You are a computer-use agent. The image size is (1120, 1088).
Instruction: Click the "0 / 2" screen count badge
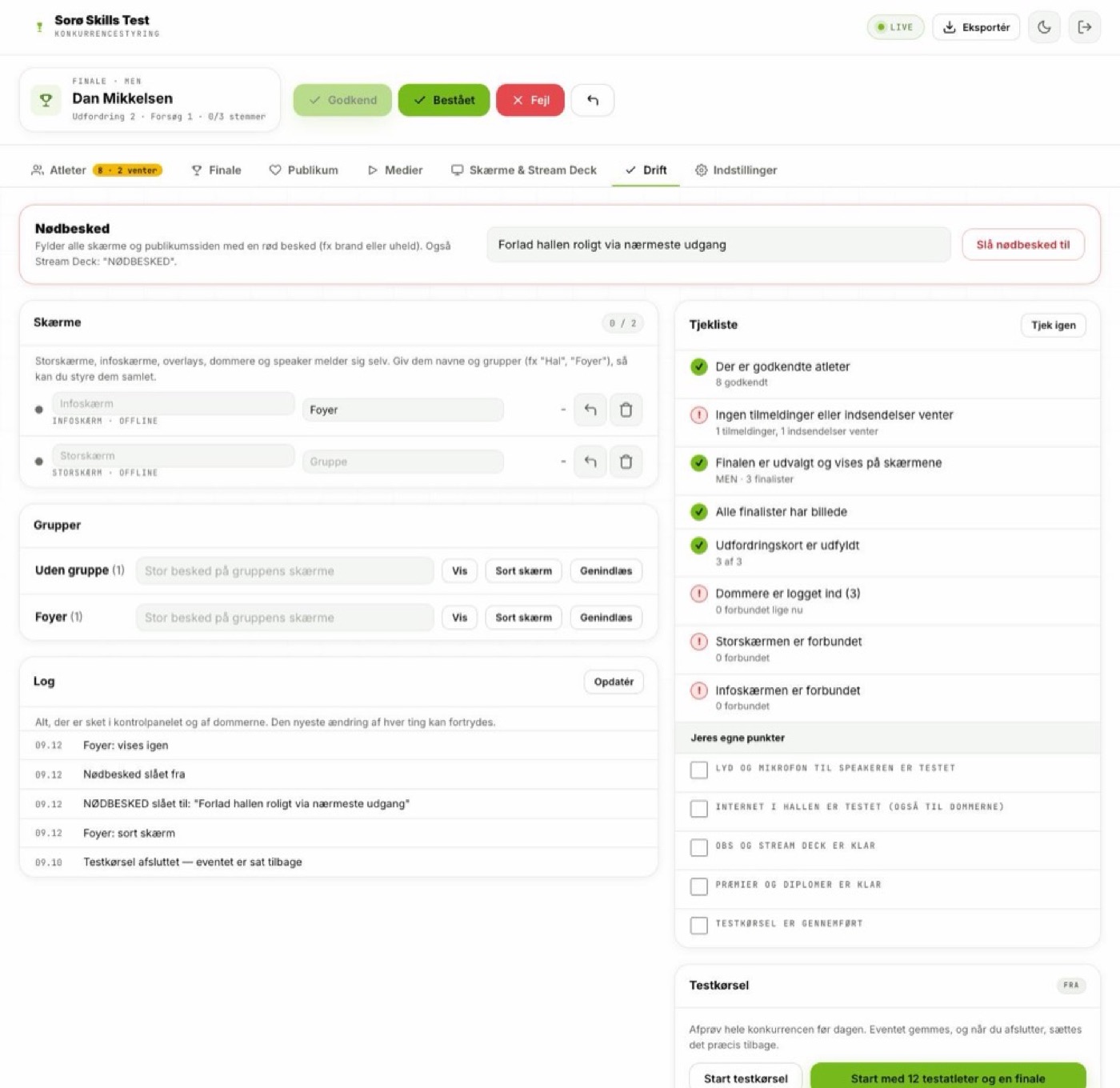[622, 323]
